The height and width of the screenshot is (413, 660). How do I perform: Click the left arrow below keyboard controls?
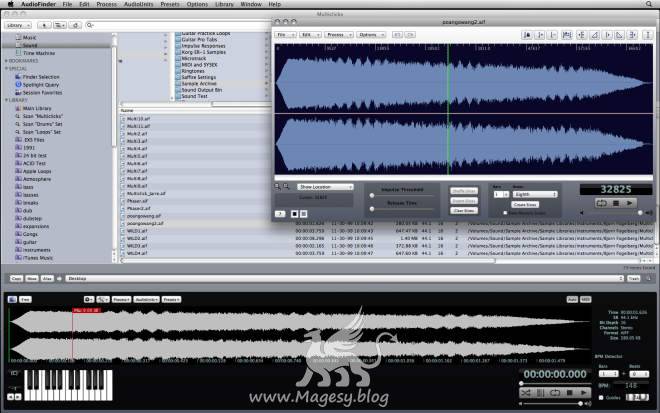click(x=11, y=397)
